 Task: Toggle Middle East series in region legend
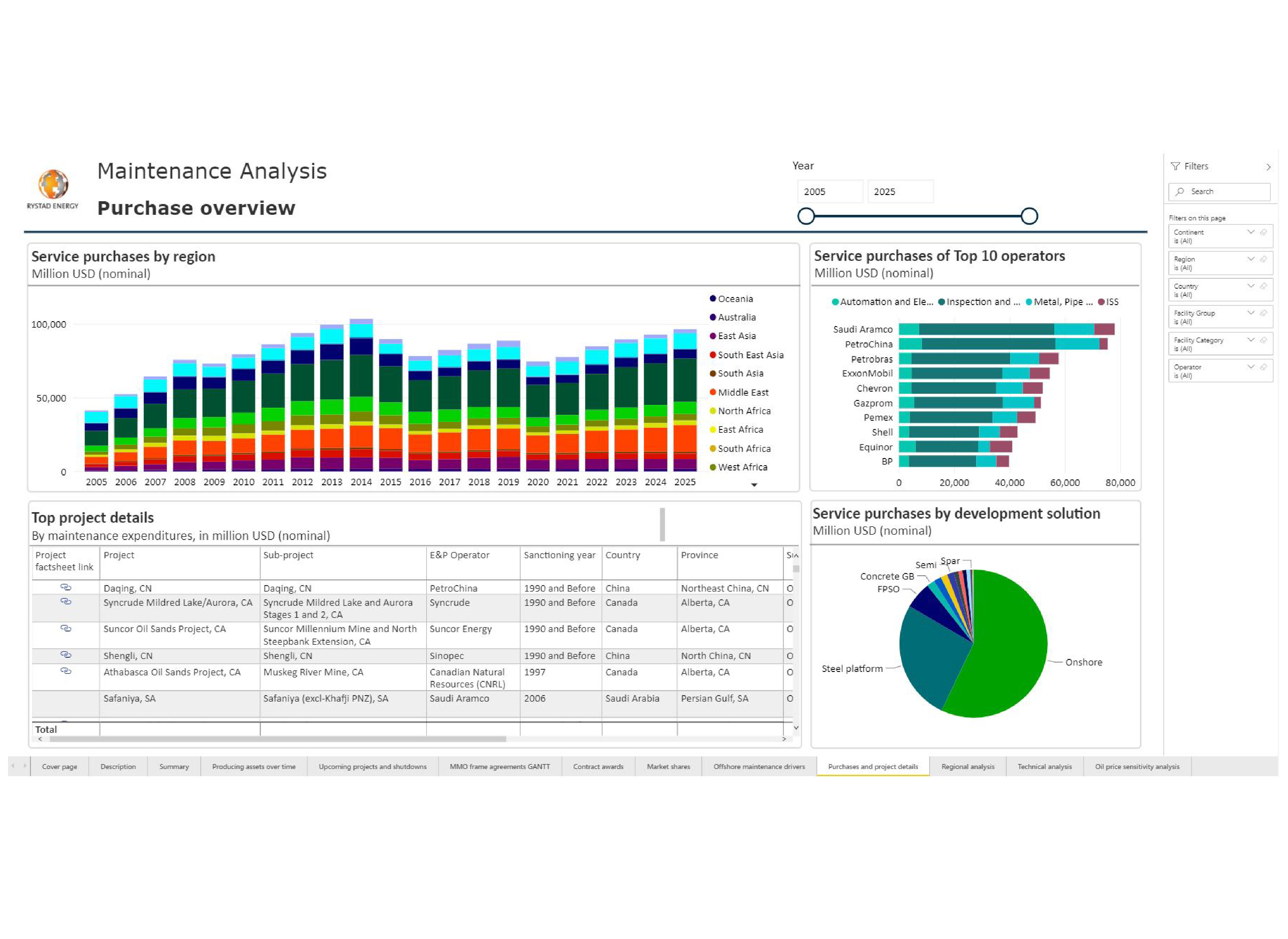pos(742,392)
